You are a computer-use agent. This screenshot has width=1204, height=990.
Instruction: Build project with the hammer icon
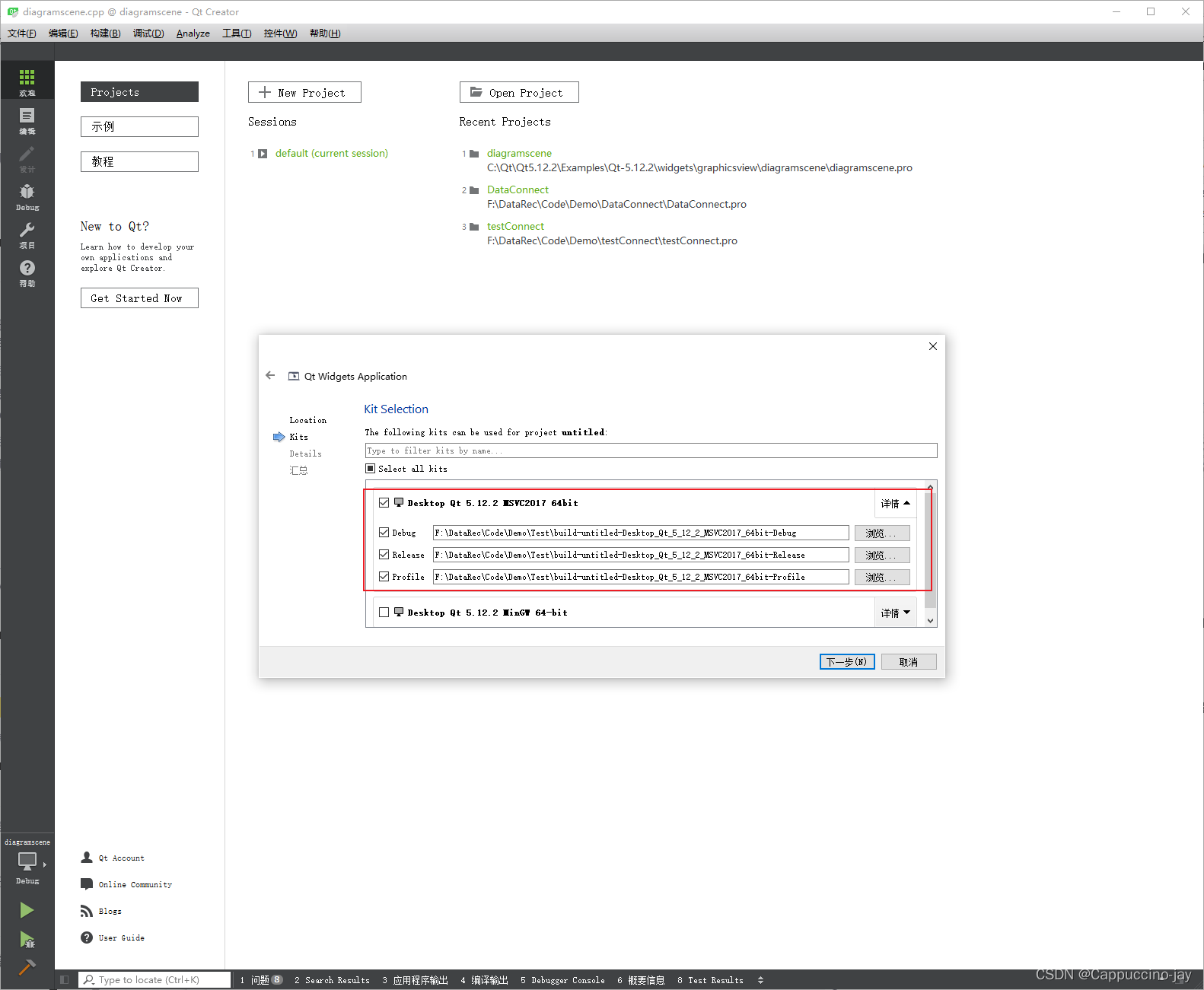(x=27, y=967)
